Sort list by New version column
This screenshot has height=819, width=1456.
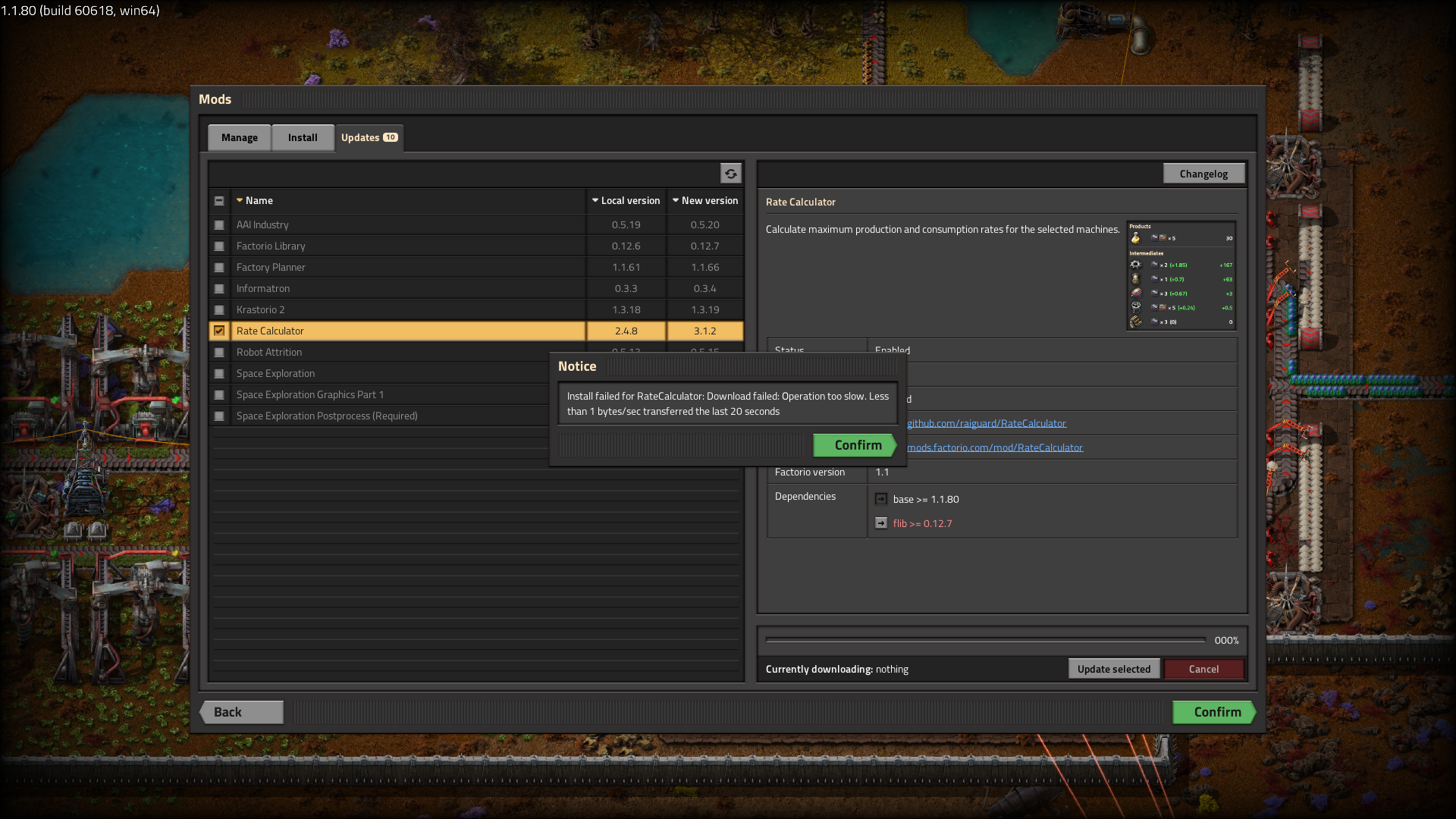coord(705,201)
